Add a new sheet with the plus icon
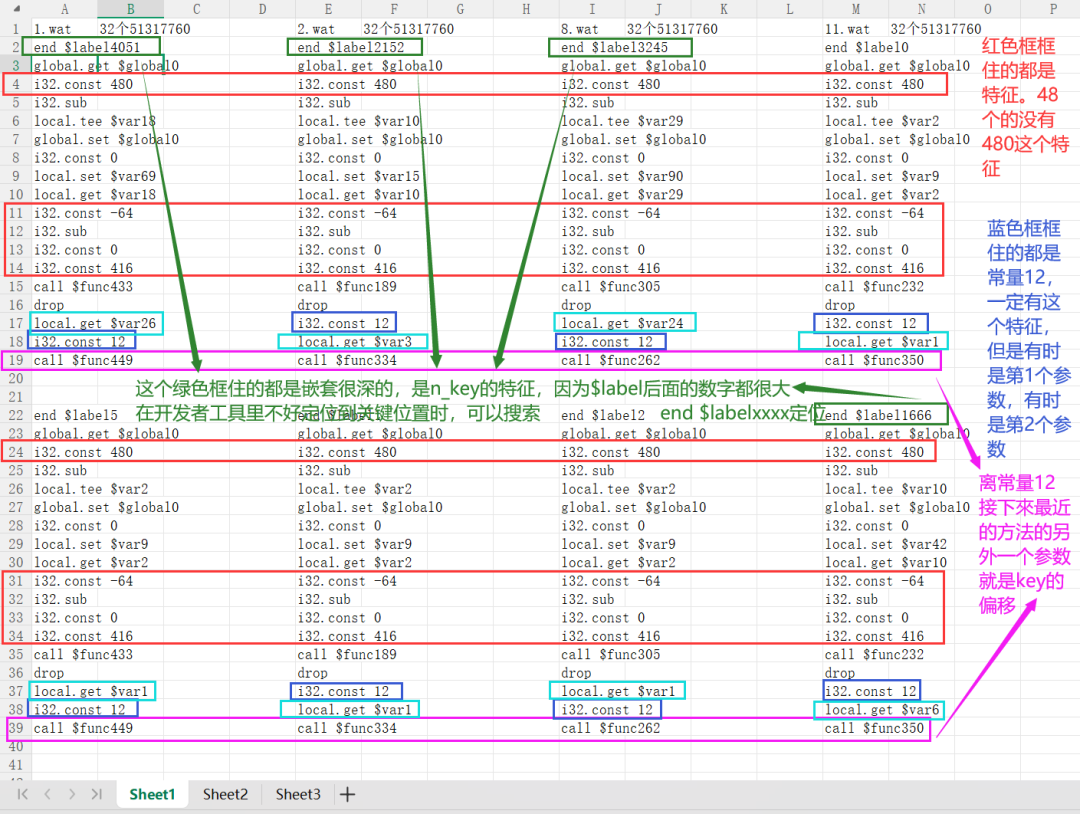The width and height of the screenshot is (1080, 814). pos(348,794)
